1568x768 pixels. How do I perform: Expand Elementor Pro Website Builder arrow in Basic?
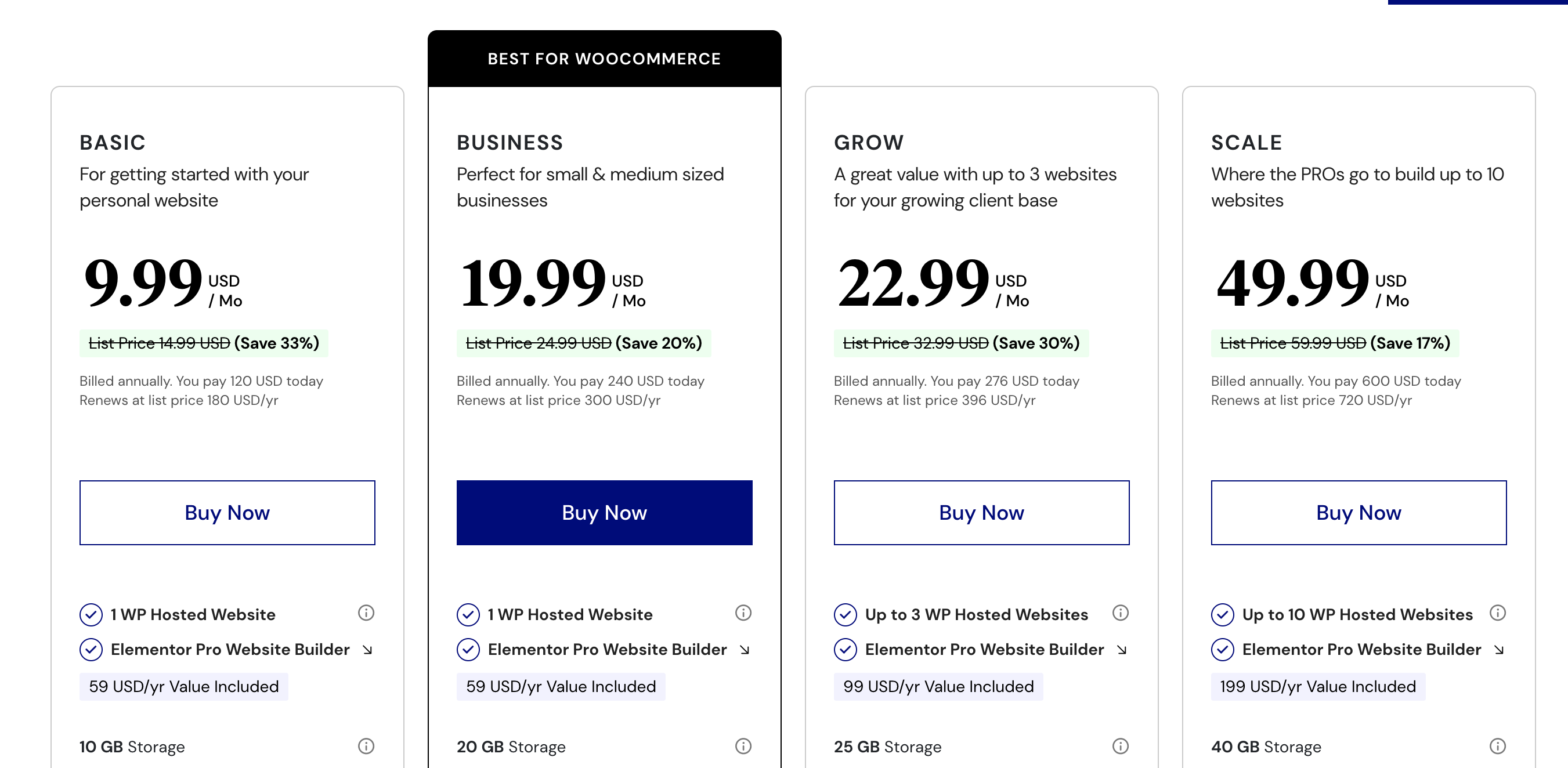pos(367,650)
